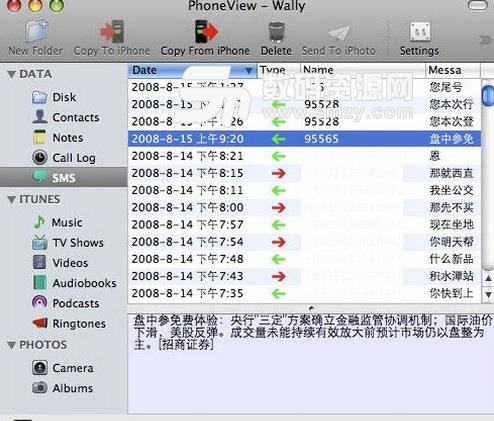Screen dimensions: 494x421
Task: Sort by the Type column header
Action: tap(279, 70)
